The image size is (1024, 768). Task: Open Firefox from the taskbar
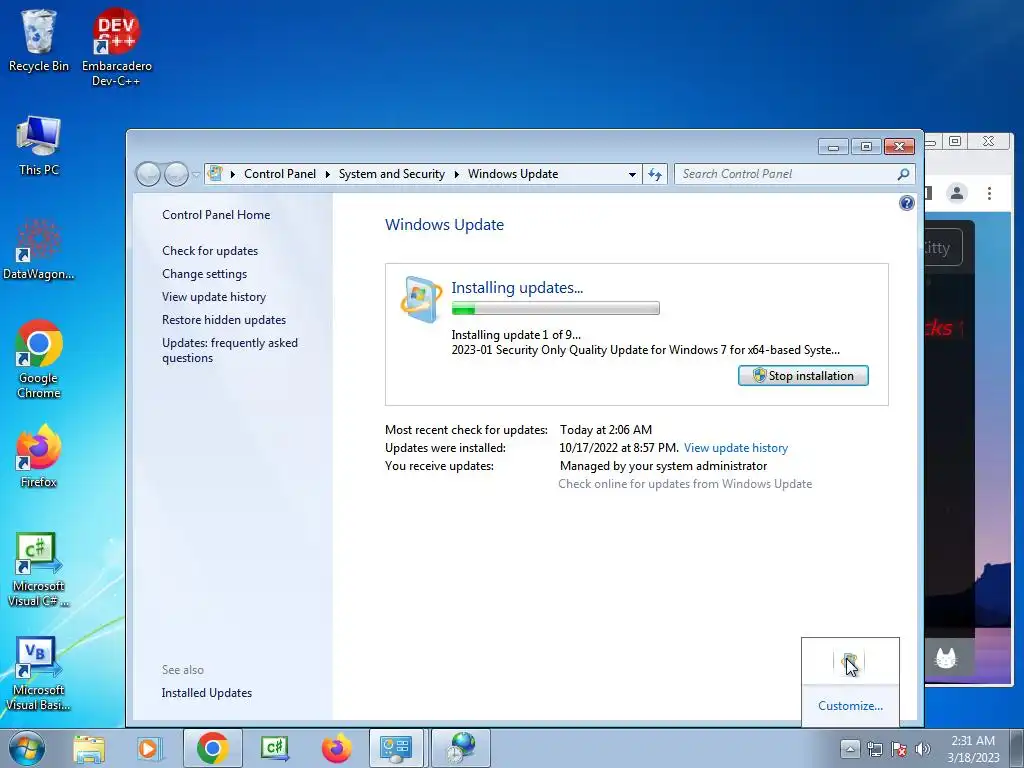337,748
